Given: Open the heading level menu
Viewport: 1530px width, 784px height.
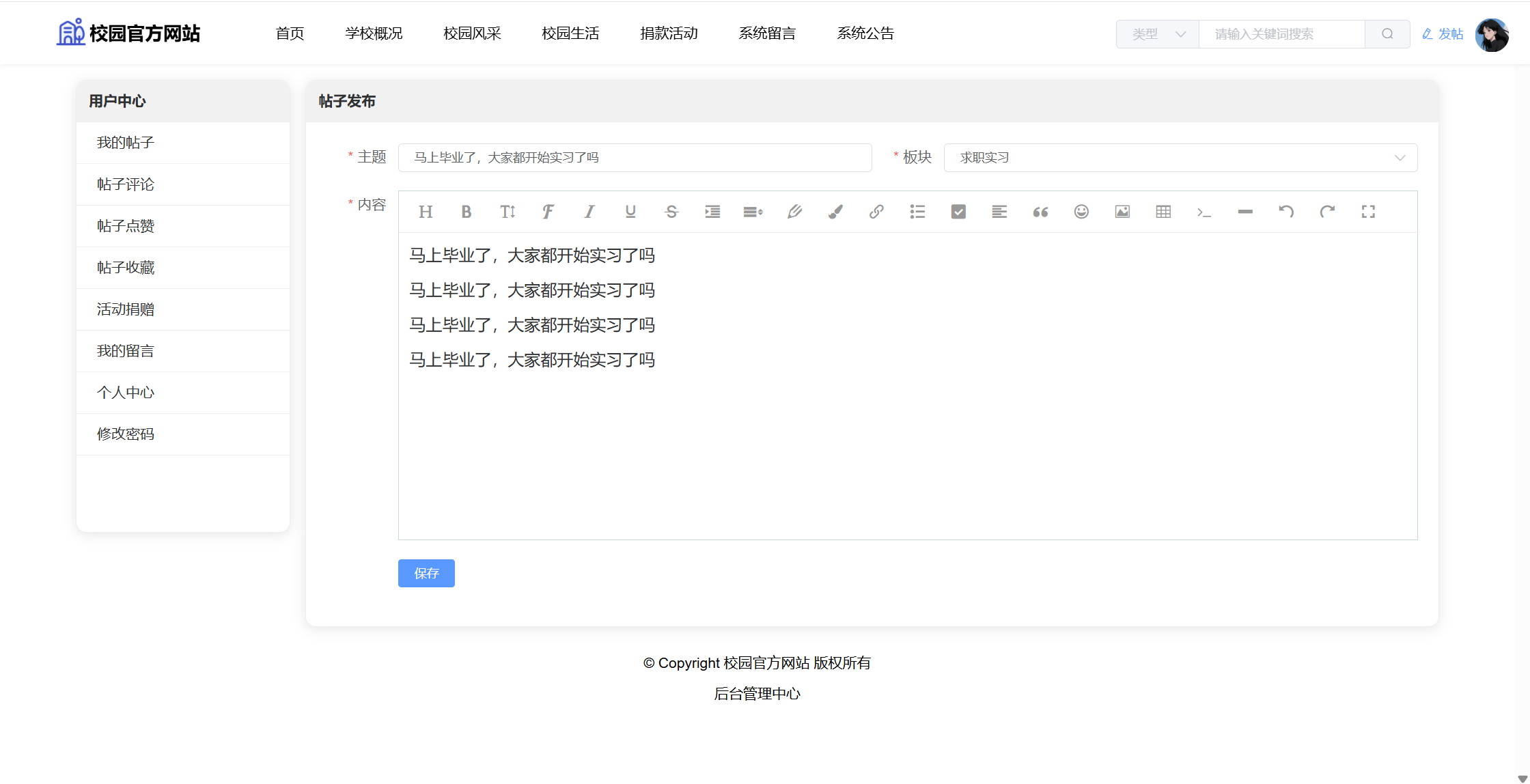Looking at the screenshot, I should tap(426, 212).
